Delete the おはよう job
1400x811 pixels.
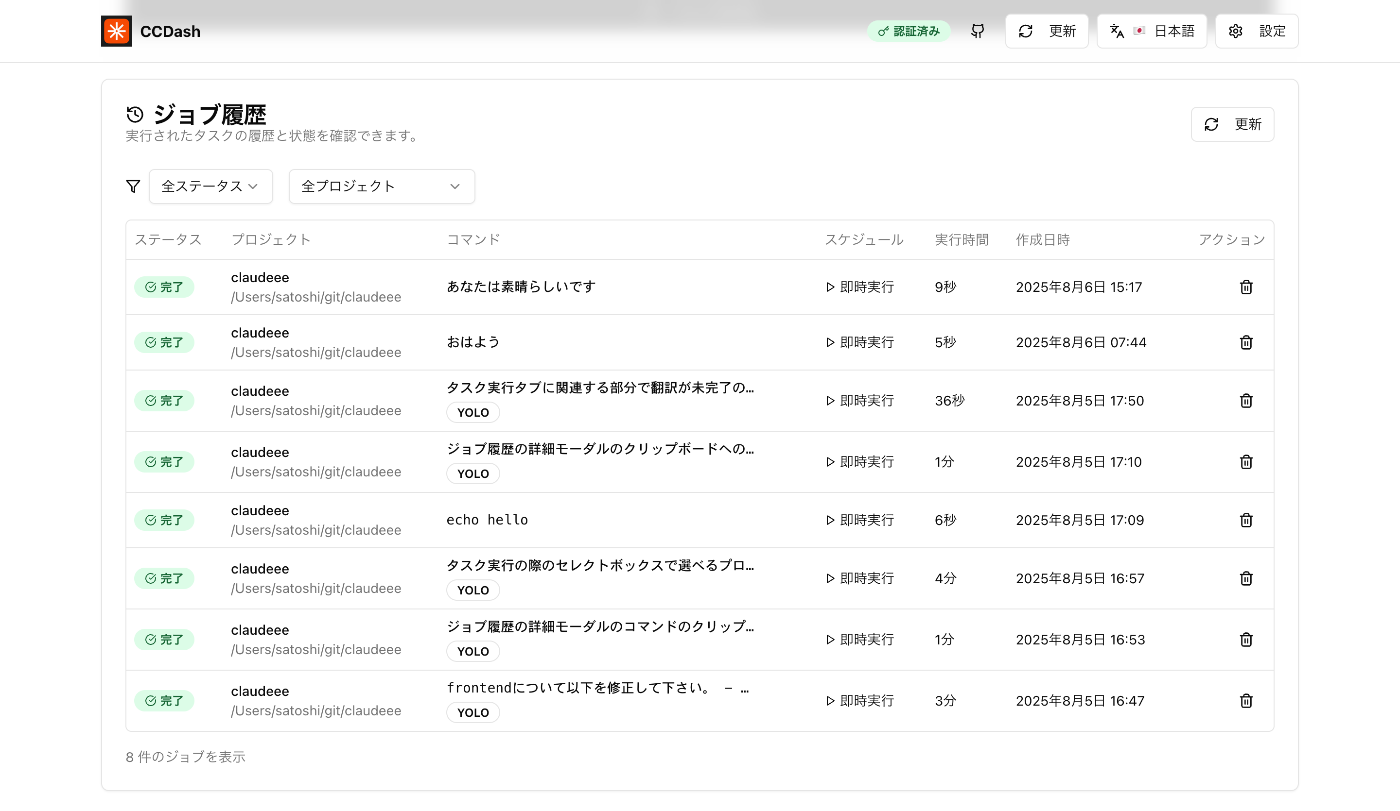tap(1246, 342)
